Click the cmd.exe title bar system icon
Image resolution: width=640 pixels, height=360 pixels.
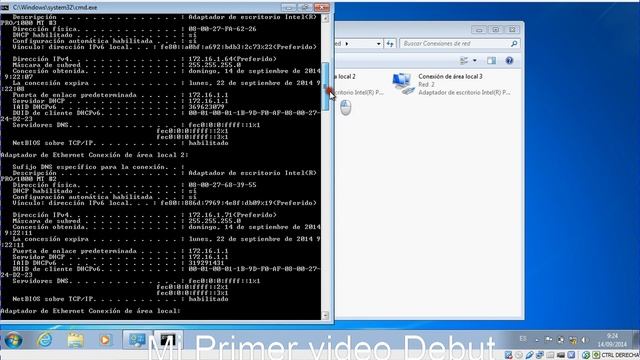(x=5, y=7)
